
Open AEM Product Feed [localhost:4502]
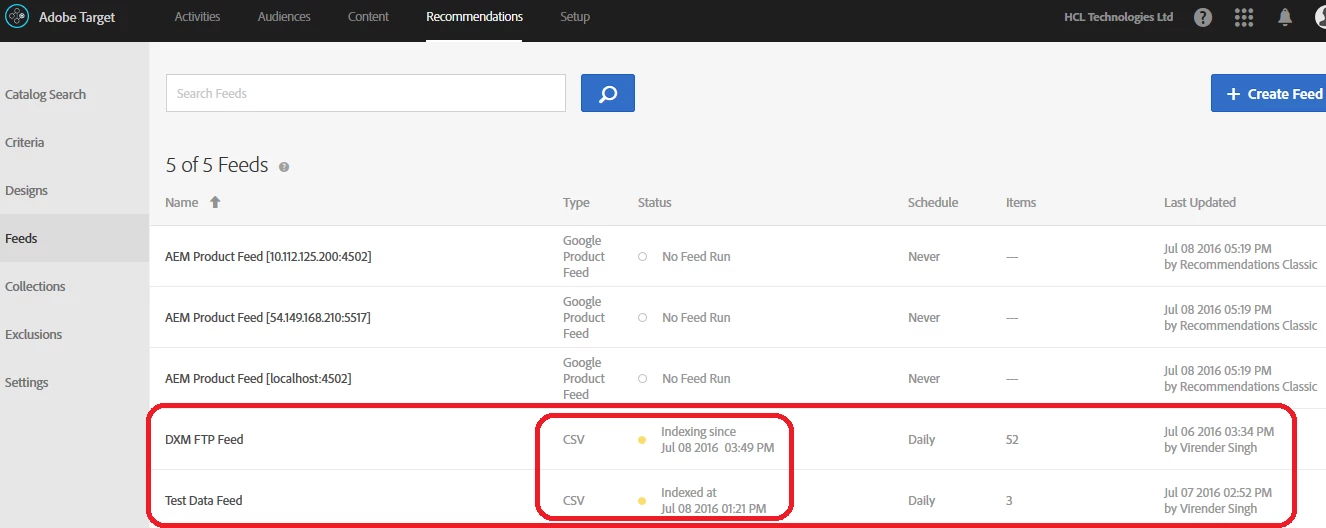(x=258, y=379)
